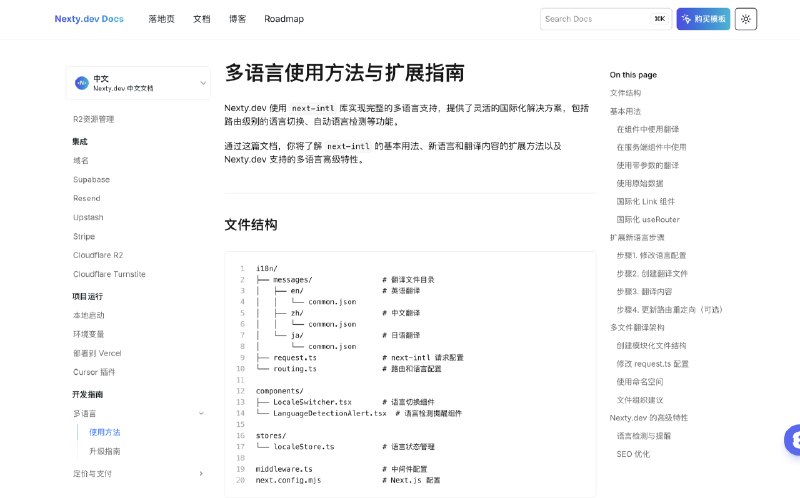Jump to 文件结构 in page outline
Viewport: 800px width, 498px height.
click(x=625, y=93)
